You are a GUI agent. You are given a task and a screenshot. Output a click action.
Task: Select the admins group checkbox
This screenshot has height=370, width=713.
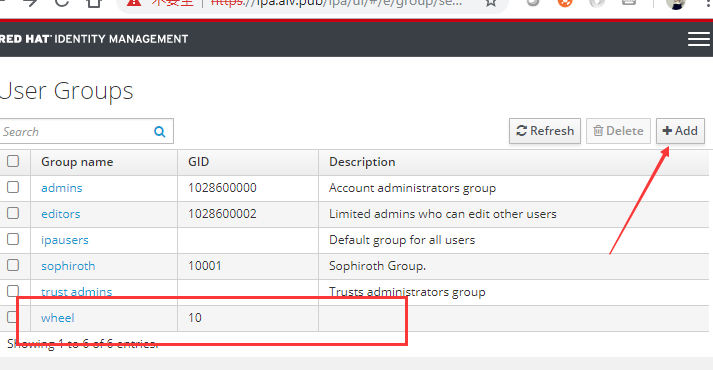tap(13, 187)
